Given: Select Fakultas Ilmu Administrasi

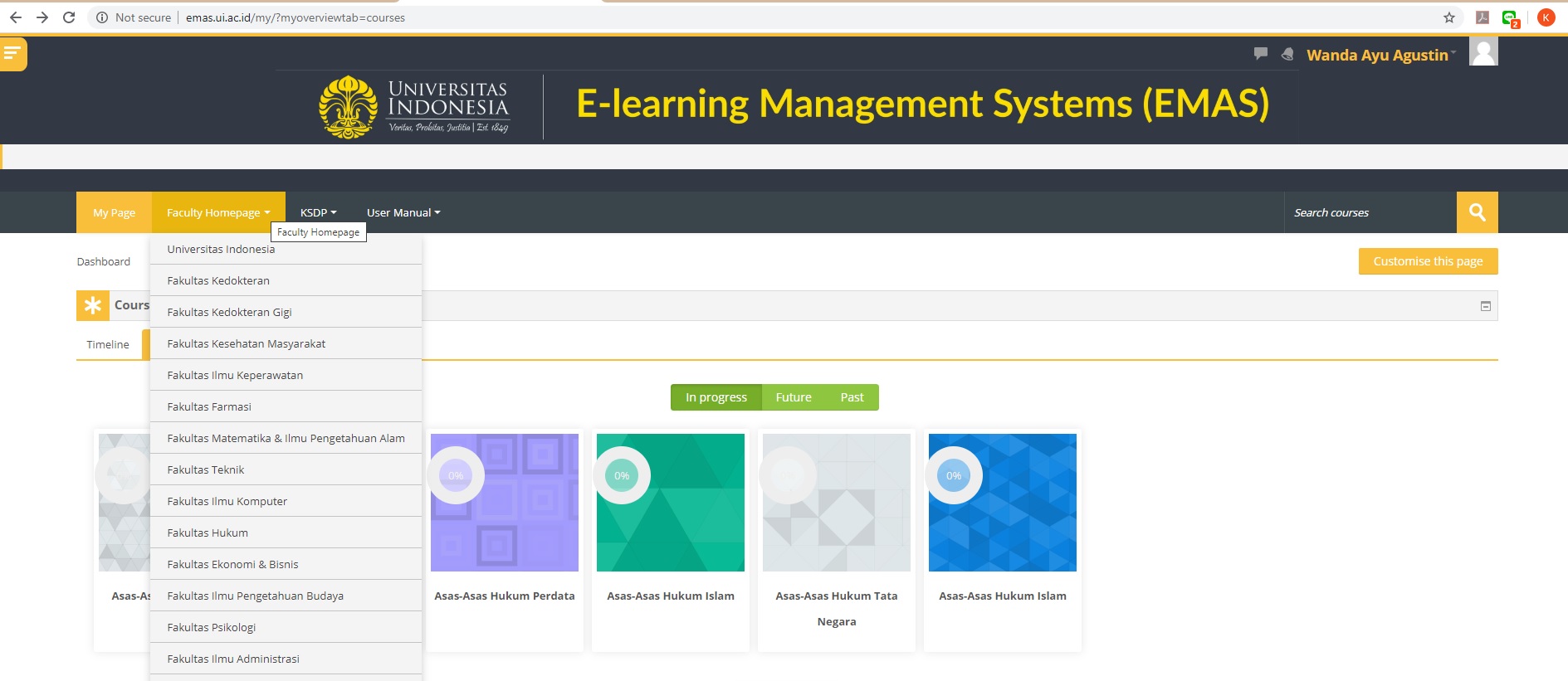Looking at the screenshot, I should click(x=286, y=659).
